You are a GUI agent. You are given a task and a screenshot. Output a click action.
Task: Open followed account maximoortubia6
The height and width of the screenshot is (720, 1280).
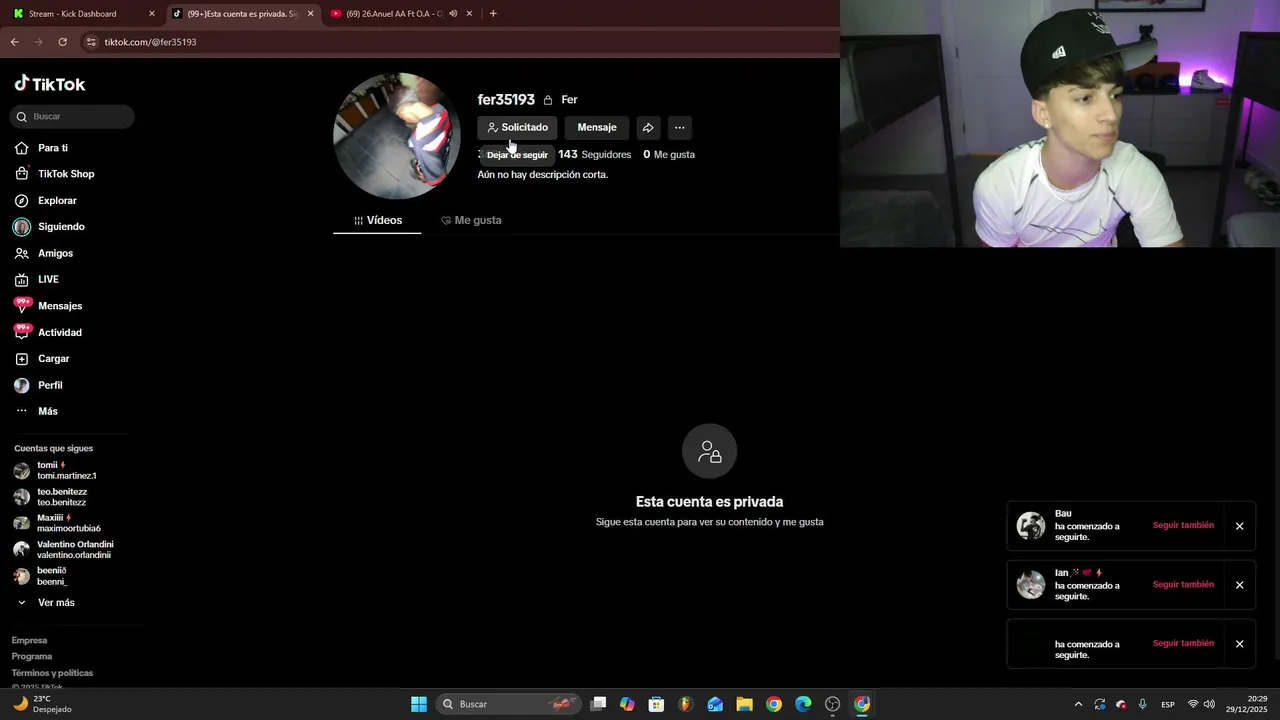click(x=68, y=523)
